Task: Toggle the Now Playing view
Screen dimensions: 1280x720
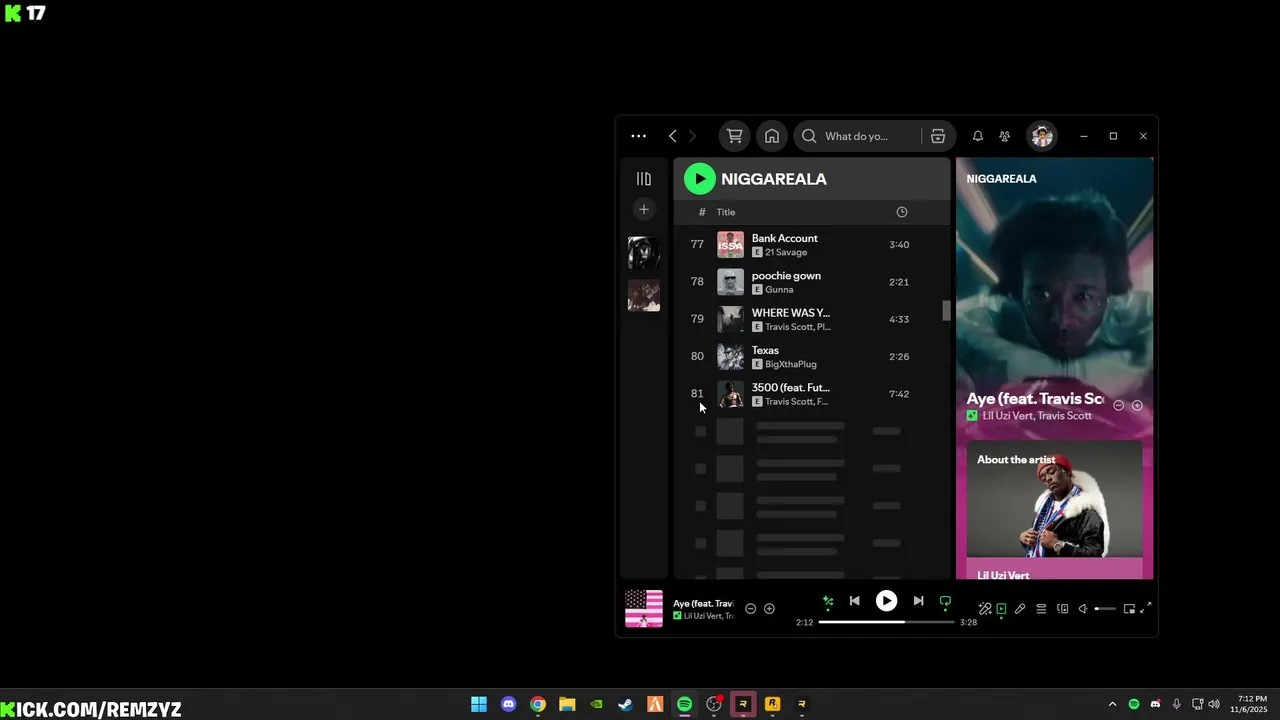Action: coord(1001,608)
